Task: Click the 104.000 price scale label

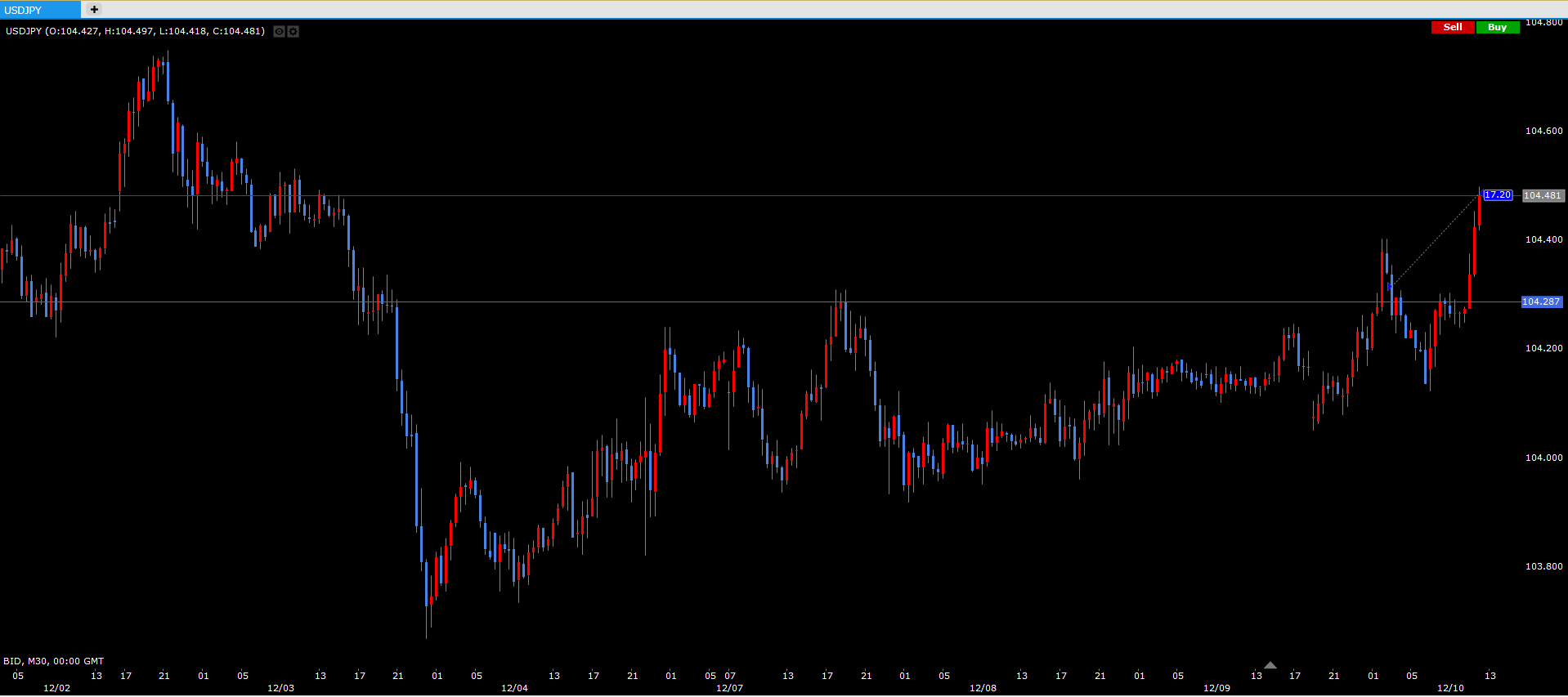Action: tap(1543, 458)
